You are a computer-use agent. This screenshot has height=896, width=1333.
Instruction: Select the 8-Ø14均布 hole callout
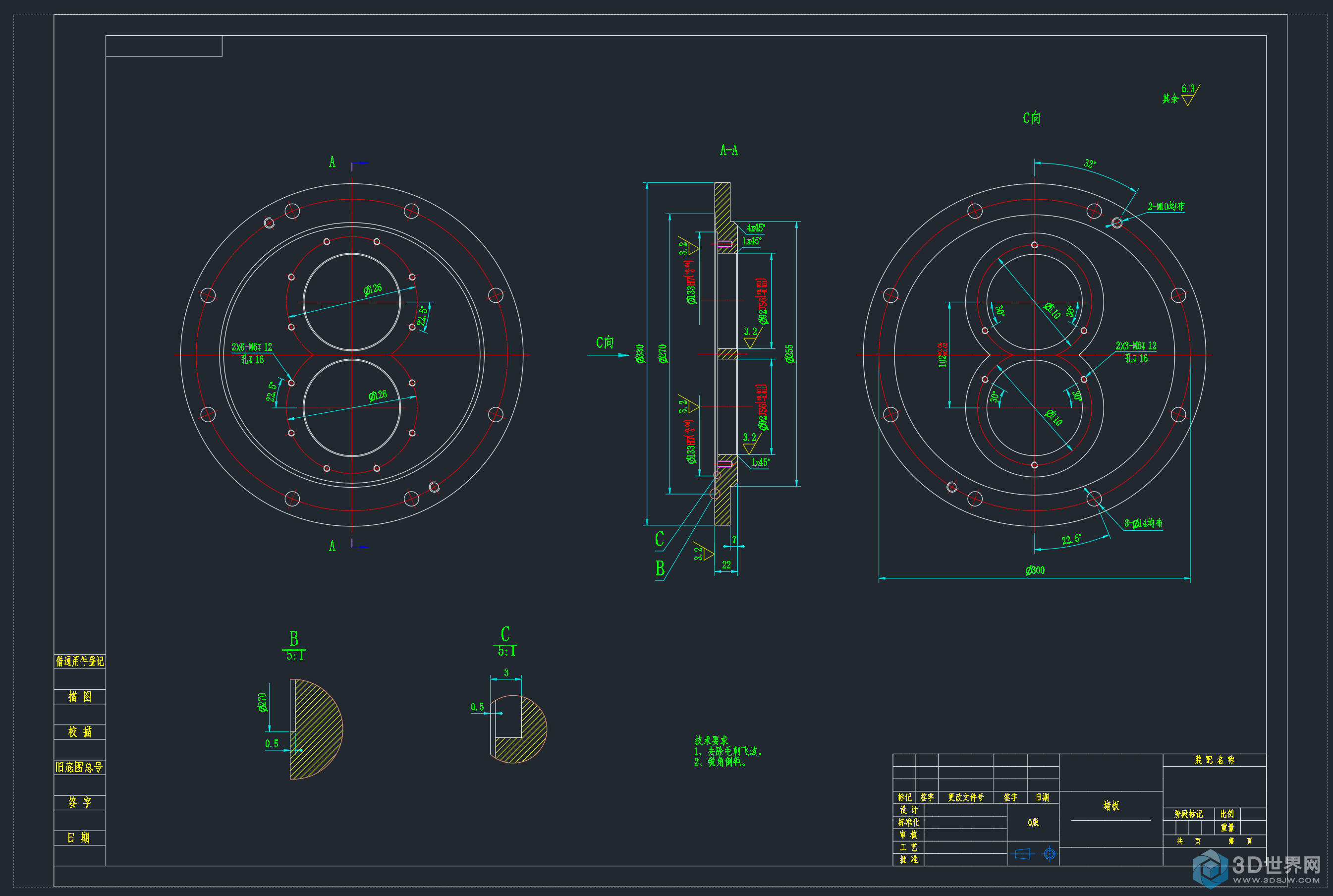[1143, 523]
